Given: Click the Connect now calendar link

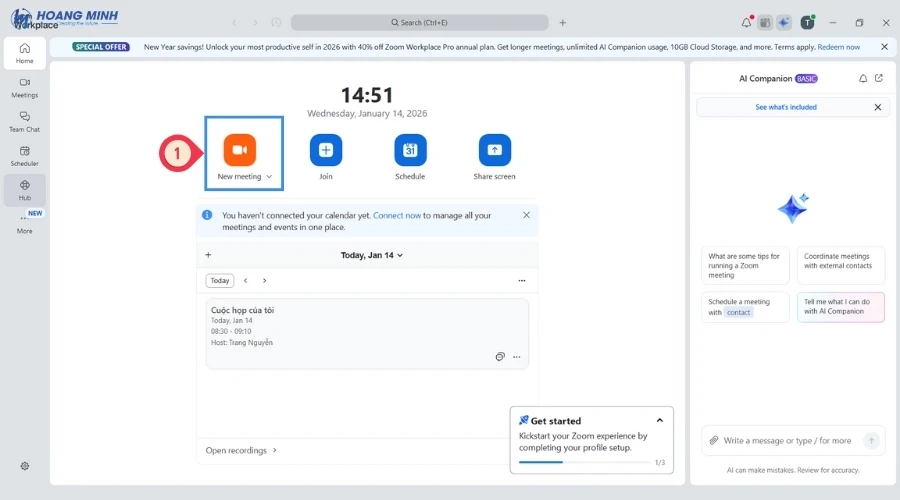Looking at the screenshot, I should 397,215.
